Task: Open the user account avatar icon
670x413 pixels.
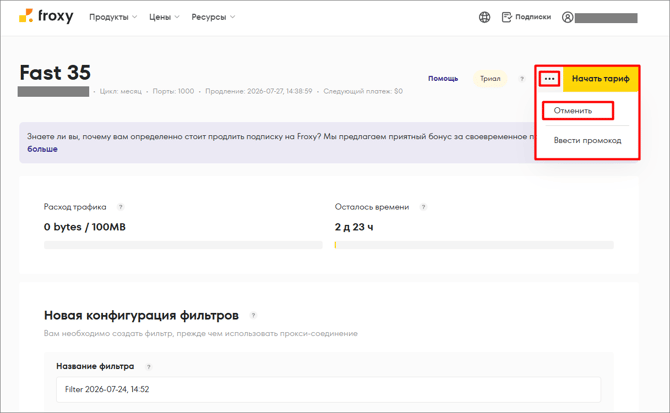Action: click(567, 17)
